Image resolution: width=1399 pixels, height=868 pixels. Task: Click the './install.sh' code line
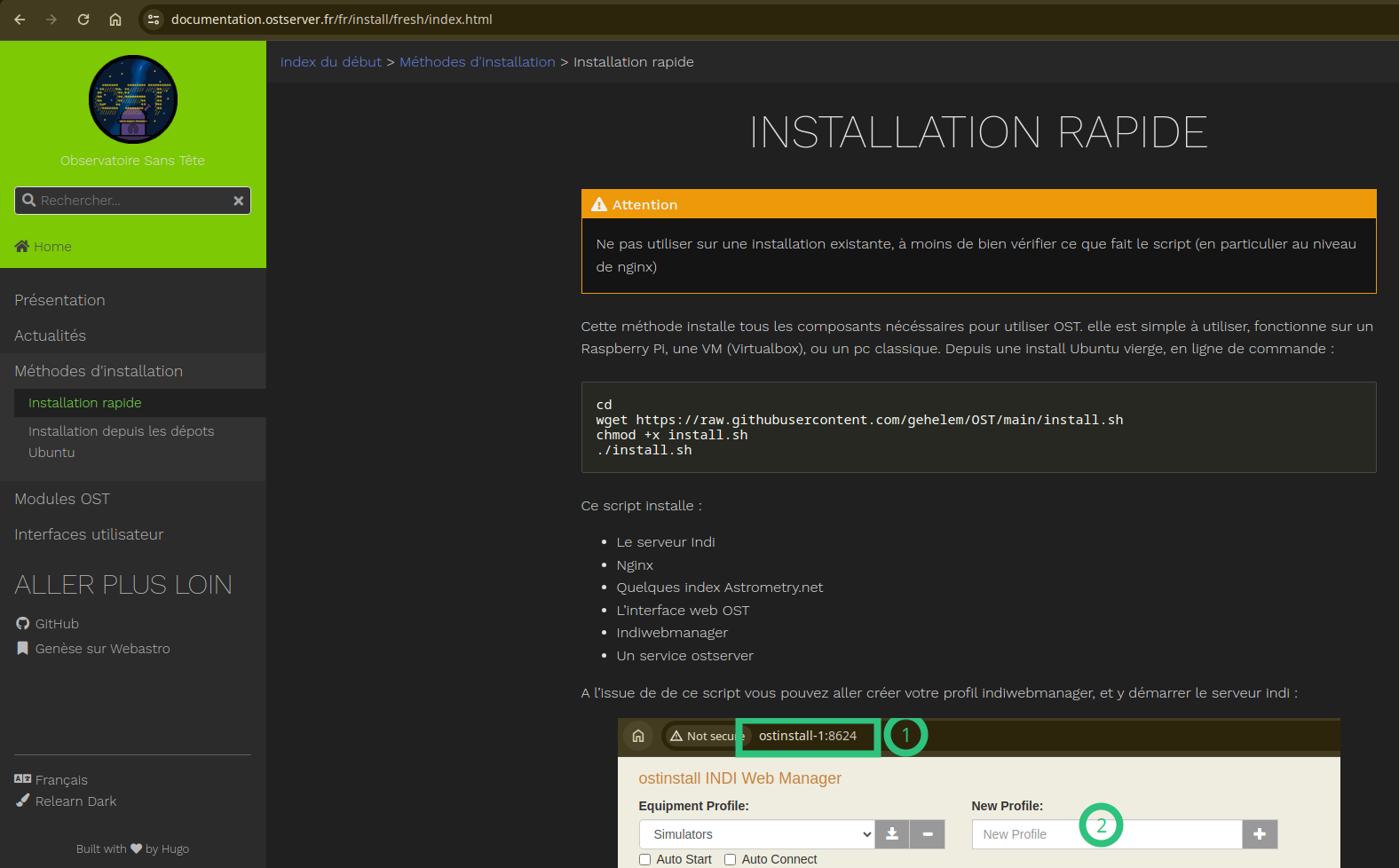point(644,450)
